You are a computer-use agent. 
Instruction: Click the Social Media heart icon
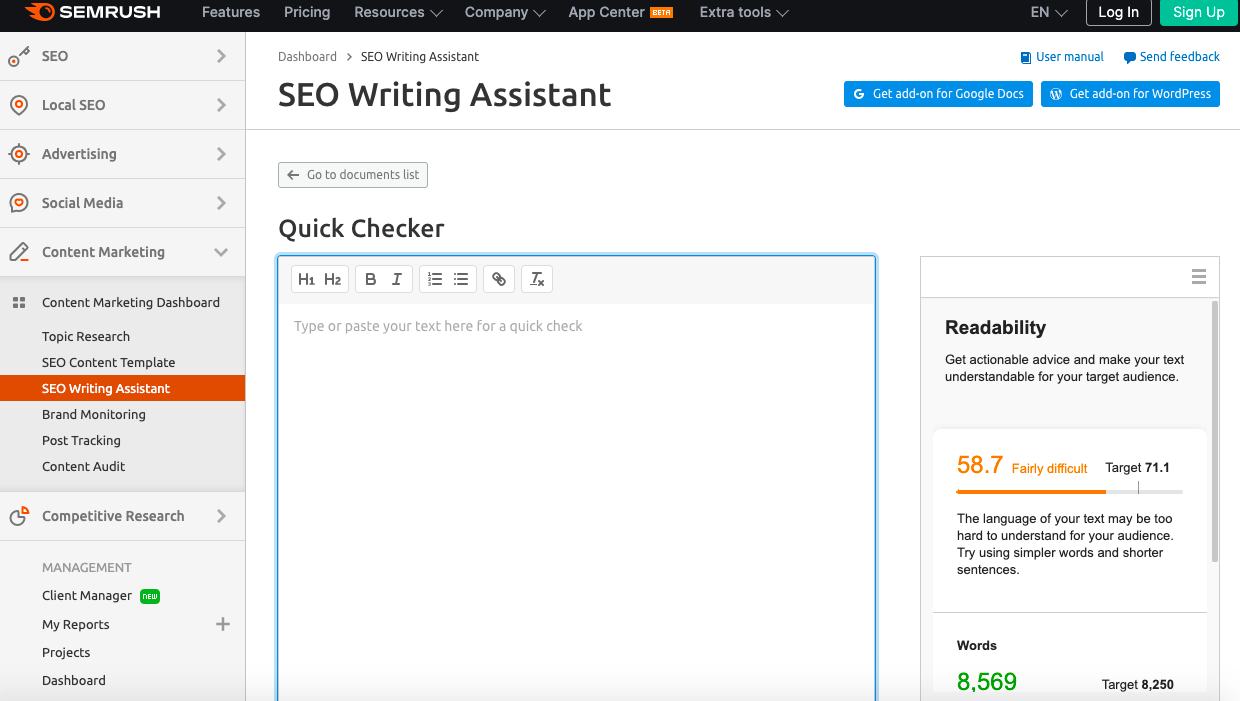tap(19, 203)
